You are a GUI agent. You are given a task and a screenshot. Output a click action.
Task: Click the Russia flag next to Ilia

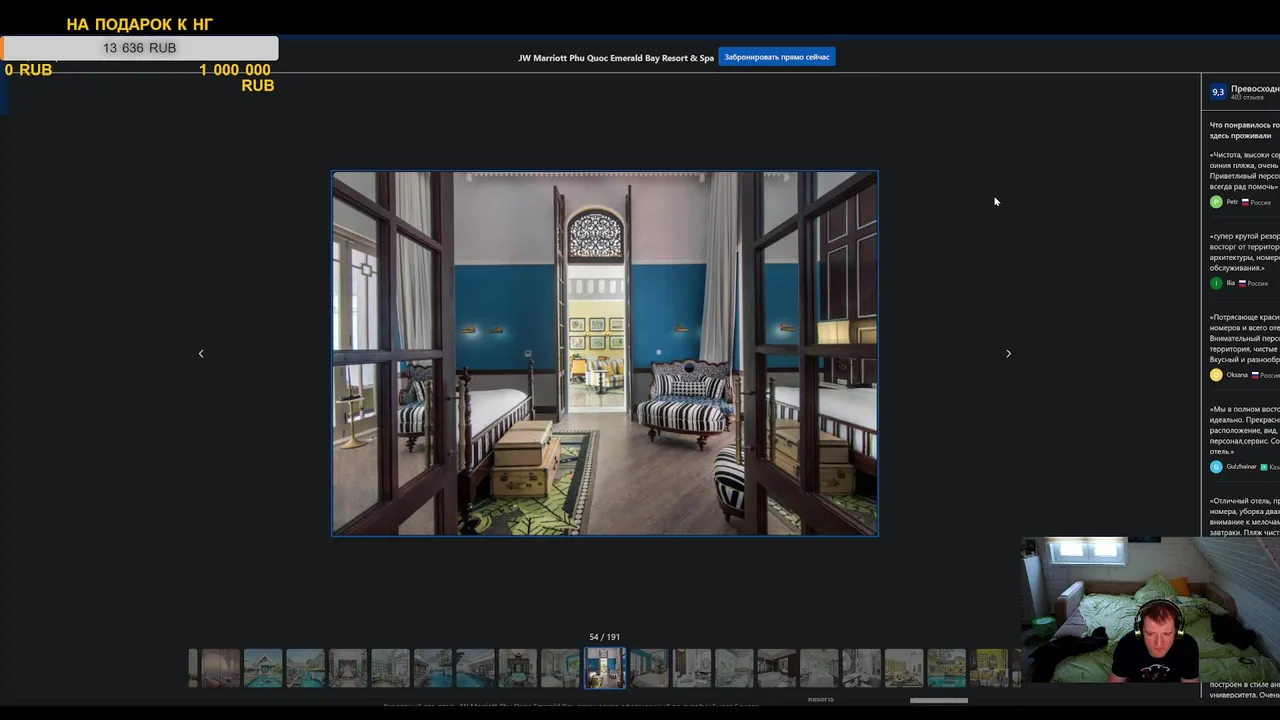1242,283
